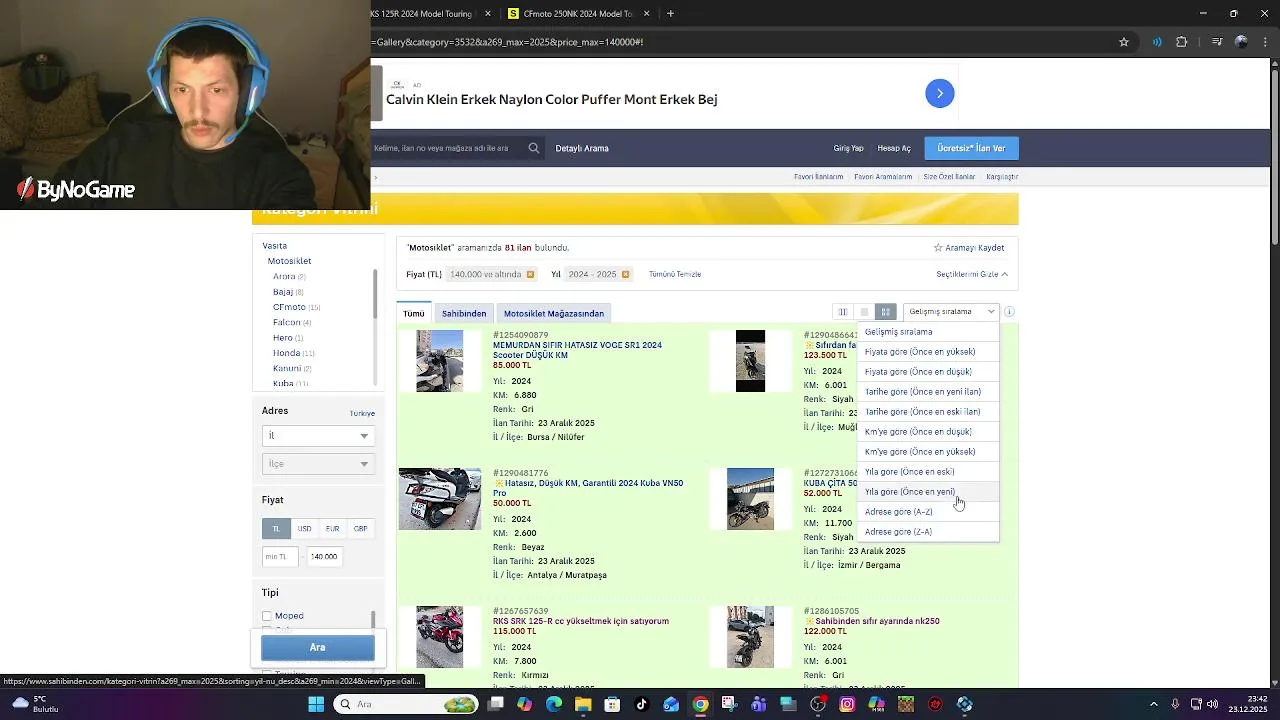Image resolution: width=1280 pixels, height=720 pixels.
Task: Open TikTok from the taskbar
Action: tap(642, 704)
